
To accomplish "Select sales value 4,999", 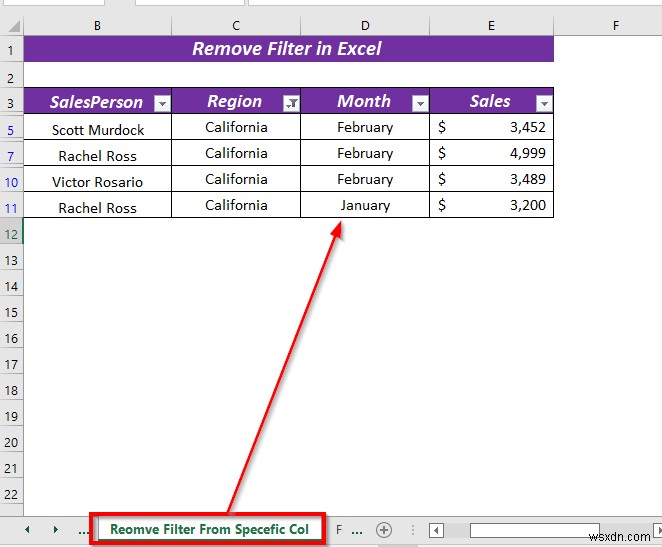I will tap(491, 153).
